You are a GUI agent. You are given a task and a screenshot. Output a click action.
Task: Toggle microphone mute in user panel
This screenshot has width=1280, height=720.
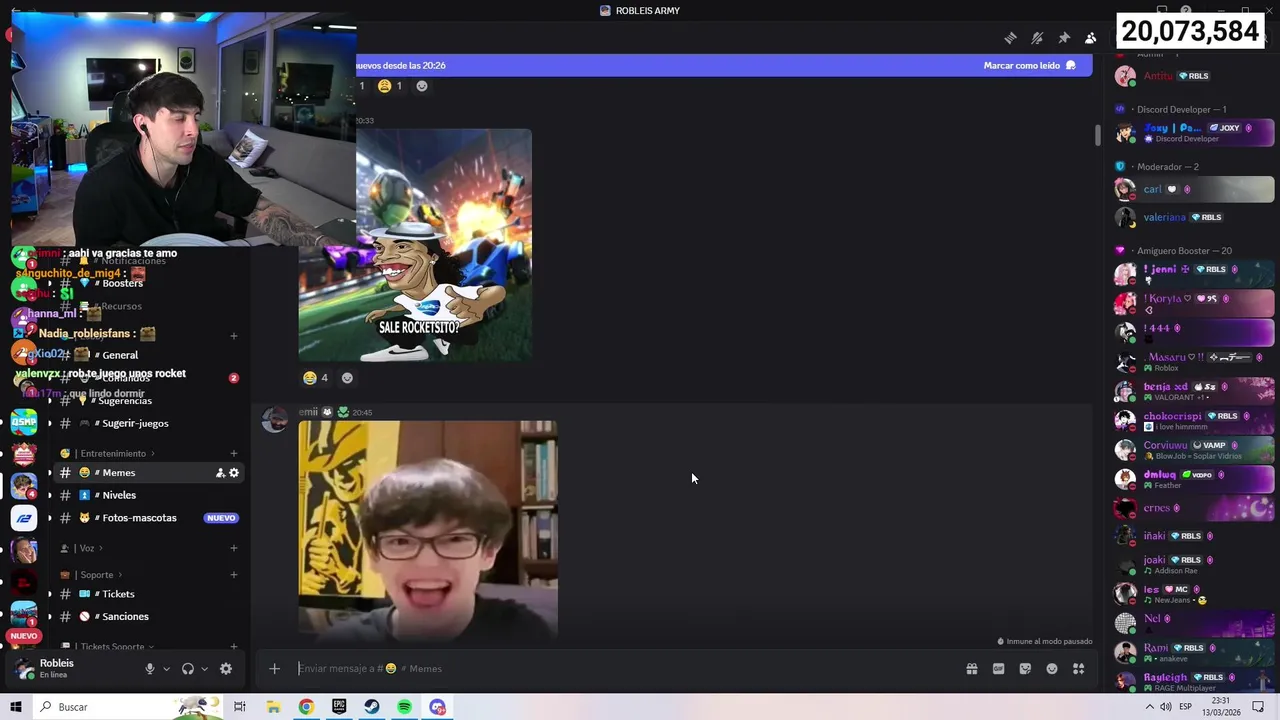click(x=150, y=669)
